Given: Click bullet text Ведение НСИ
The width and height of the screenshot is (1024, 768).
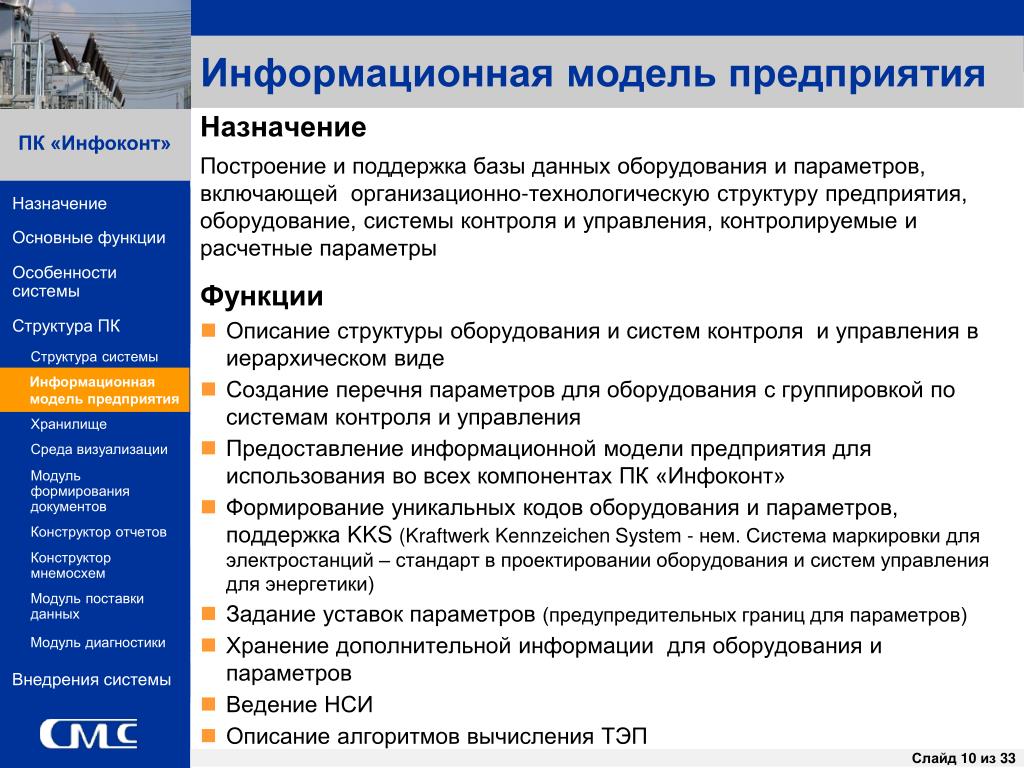Looking at the screenshot, I should (x=300, y=705).
